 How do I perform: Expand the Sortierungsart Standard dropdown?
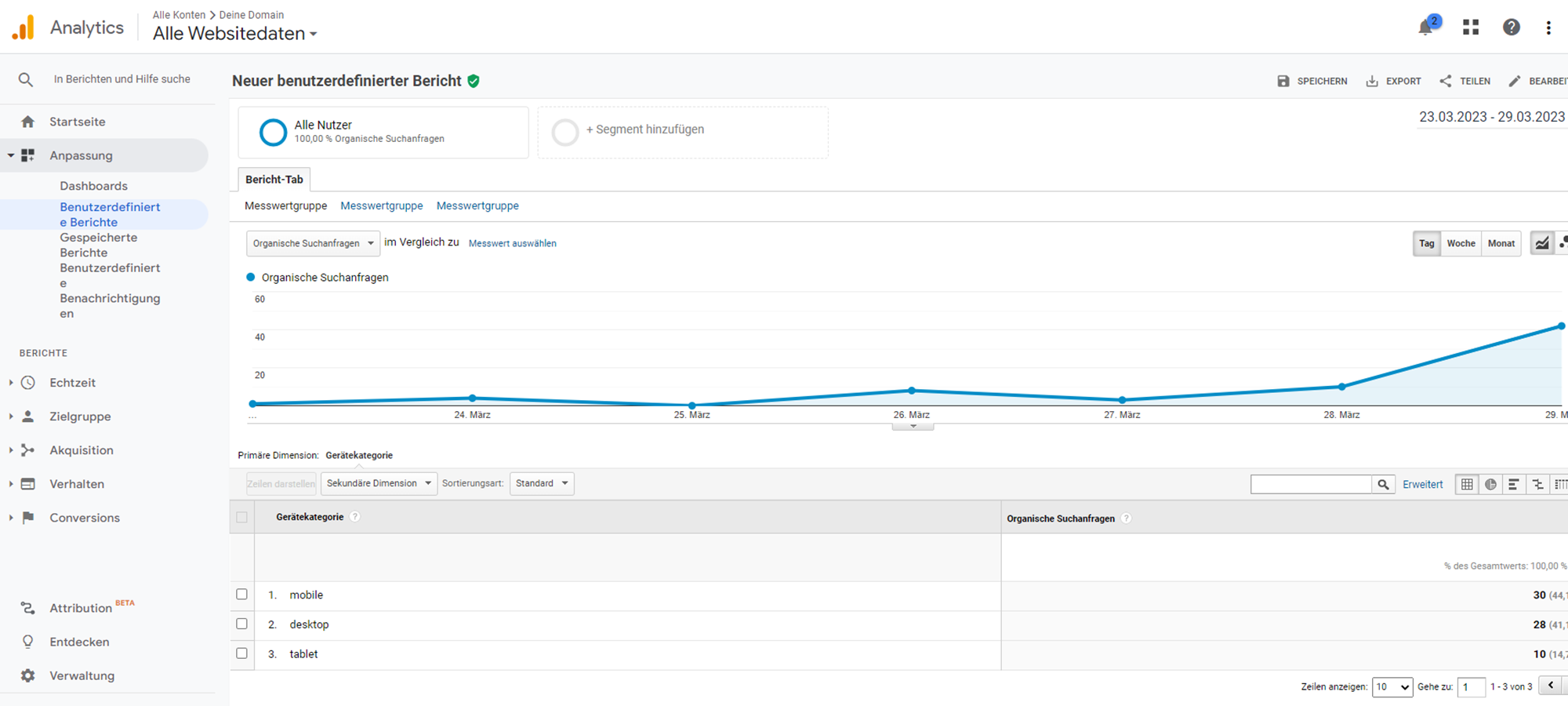[x=542, y=483]
